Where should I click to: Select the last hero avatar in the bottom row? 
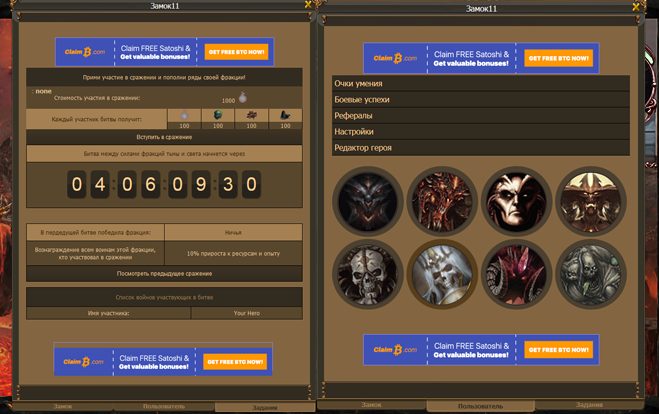(591, 274)
